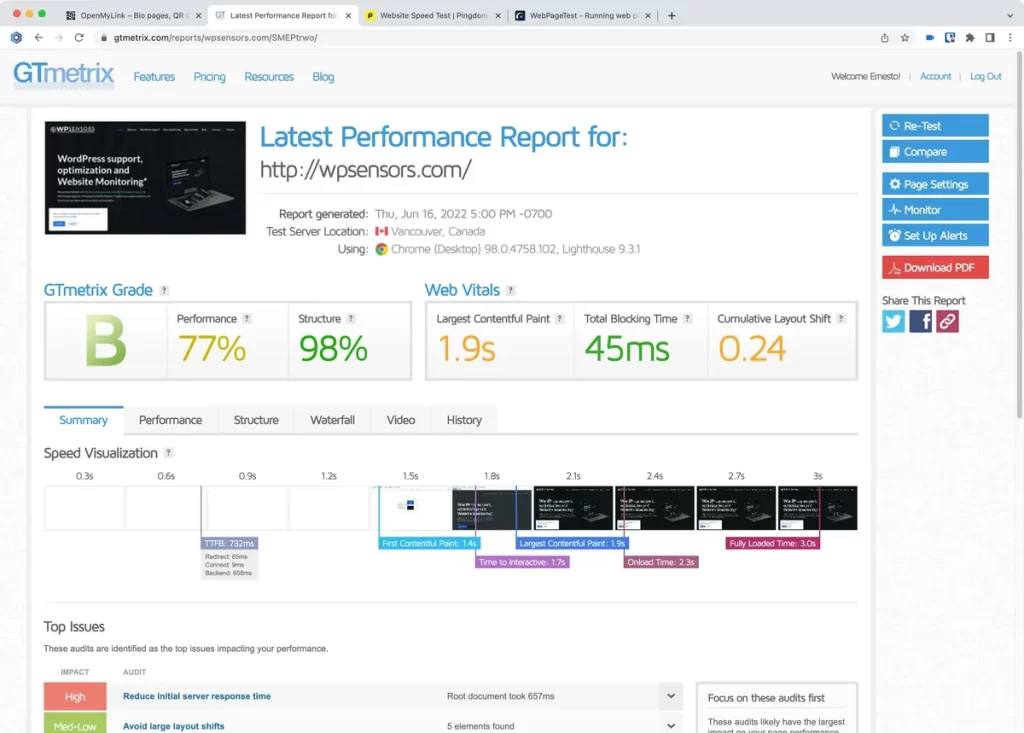The height and width of the screenshot is (733, 1024).
Task: Click the filmstrip frame at 1.8s
Action: click(492, 508)
